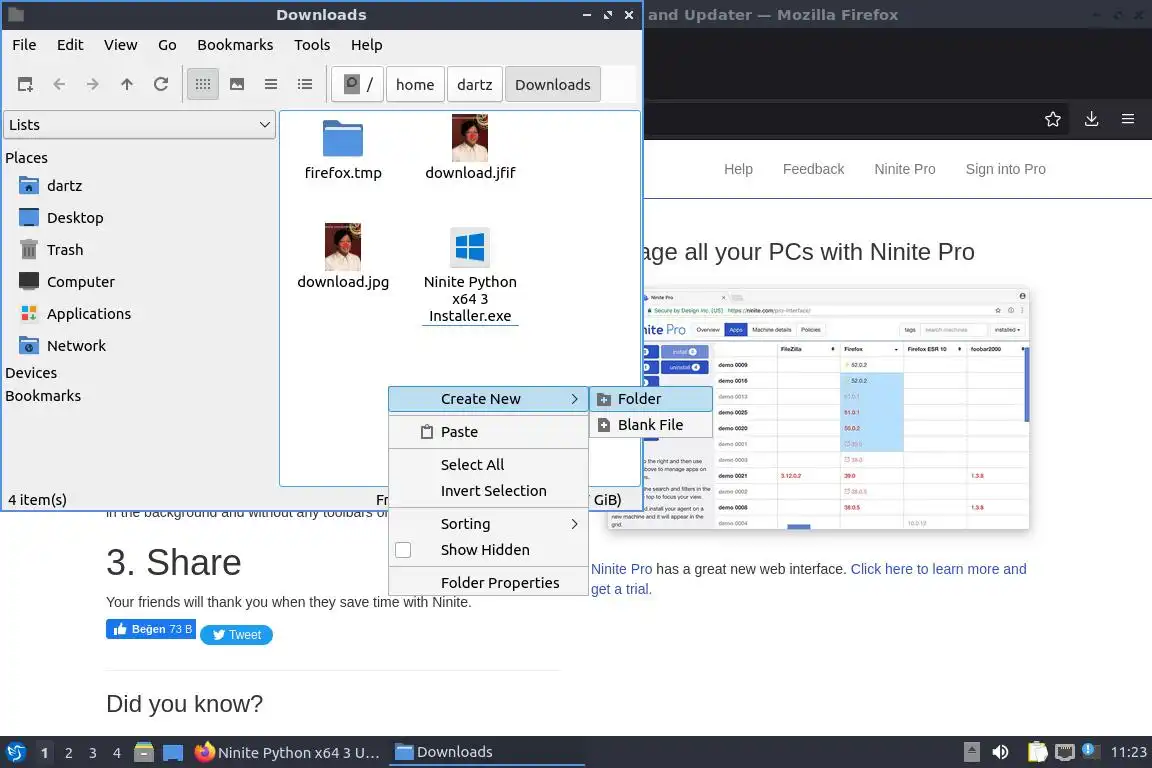Screen dimensions: 1152x768
Task: Open new tab icon in file manager toolbar
Action: (25, 85)
